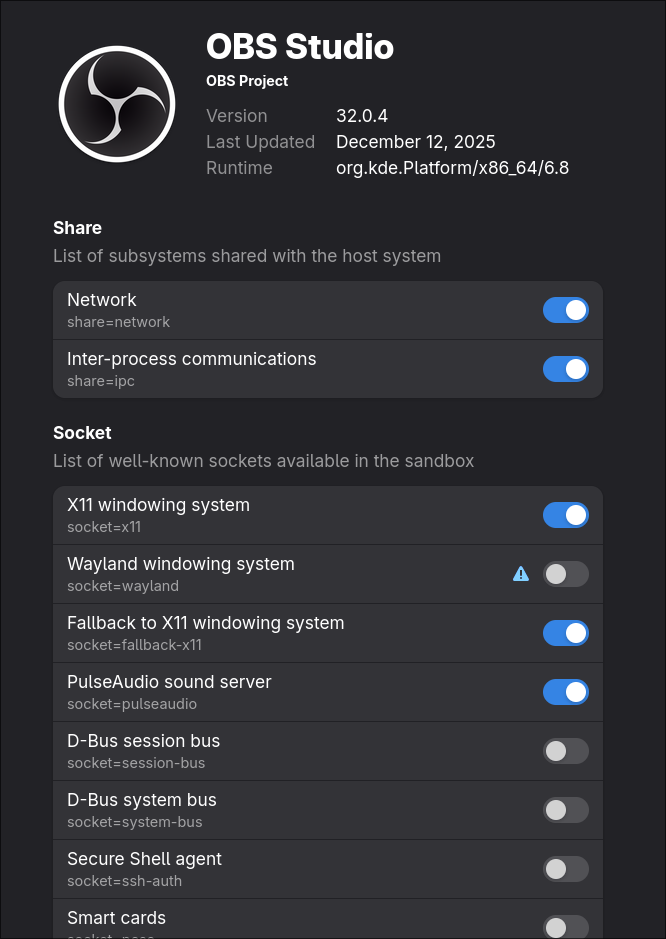
Task: Select the Version value 32.0.4
Action: point(362,115)
